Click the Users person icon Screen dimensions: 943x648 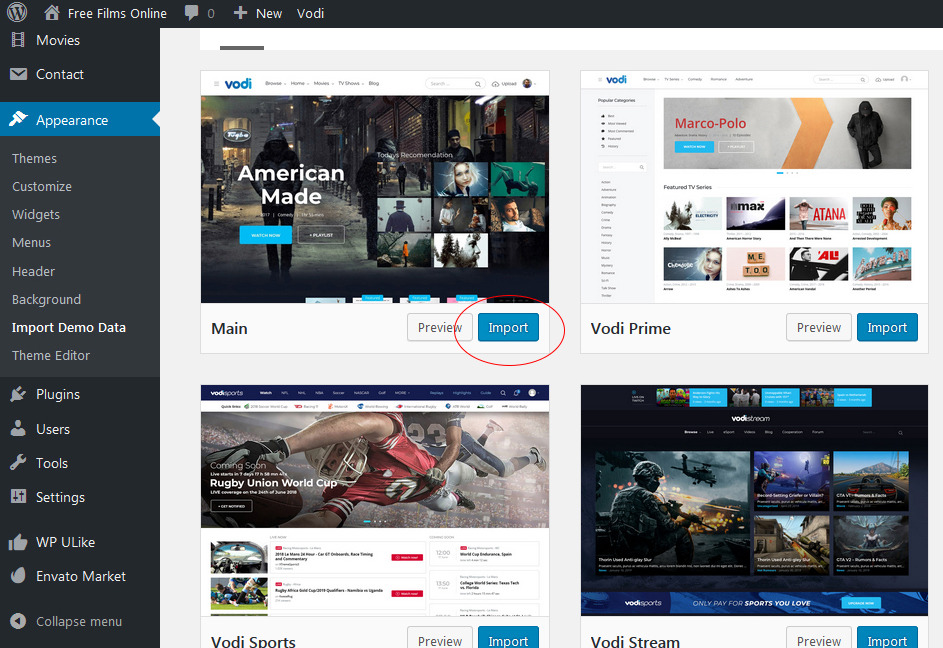[19, 428]
